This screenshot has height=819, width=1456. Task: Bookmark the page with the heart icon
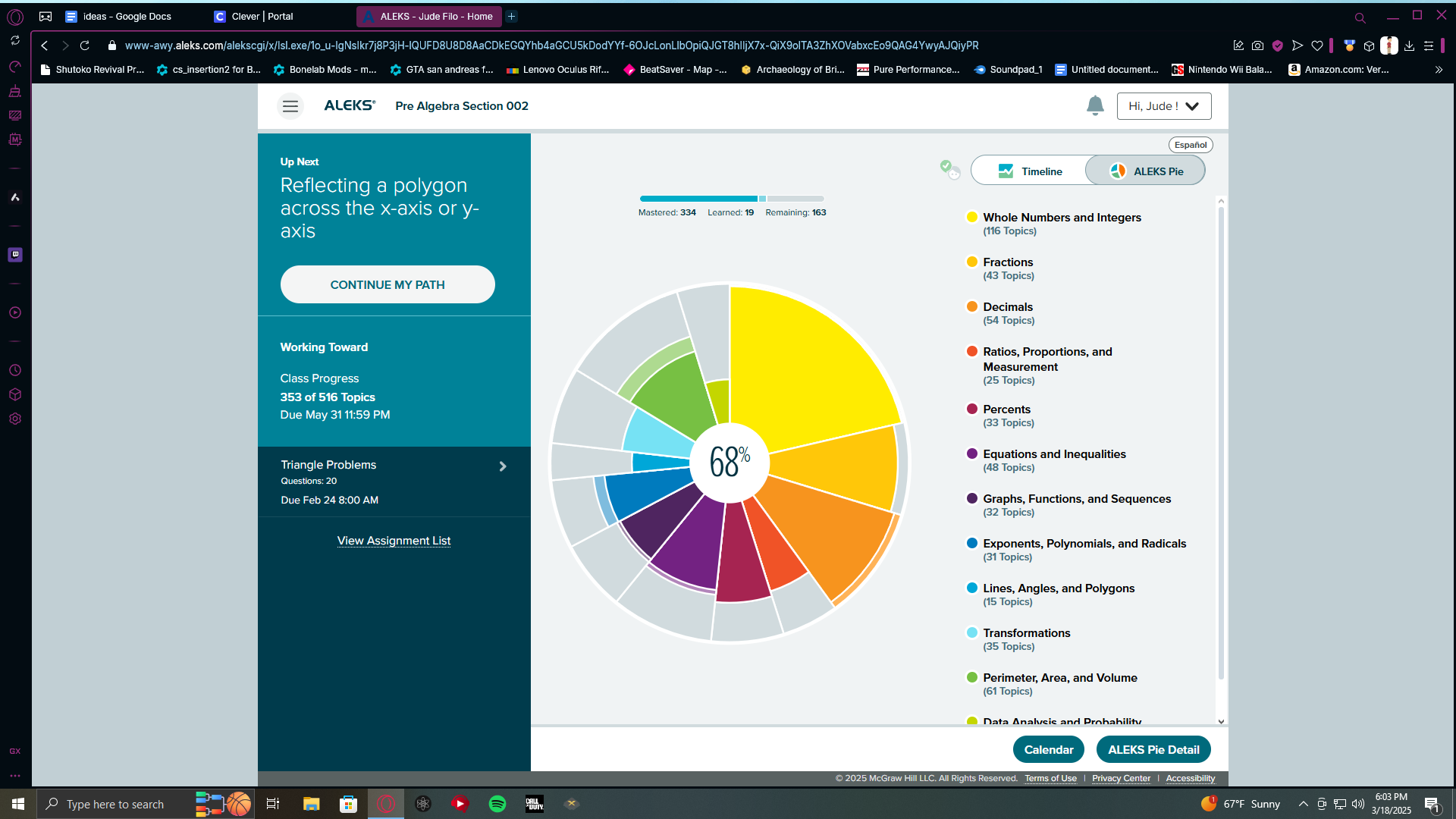1317,45
